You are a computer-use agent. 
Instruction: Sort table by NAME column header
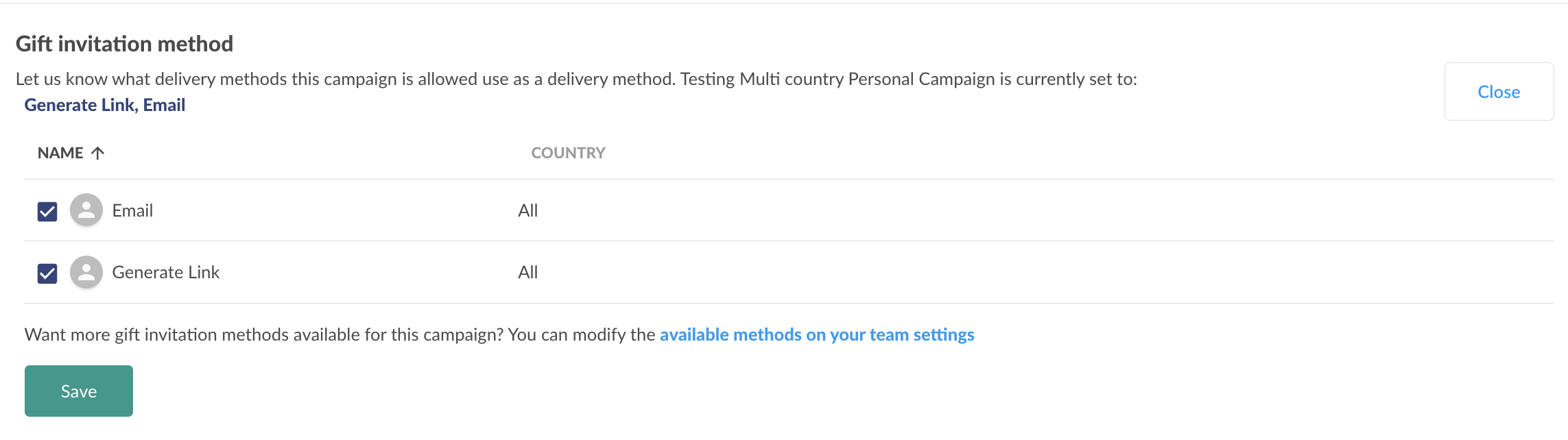coord(60,153)
